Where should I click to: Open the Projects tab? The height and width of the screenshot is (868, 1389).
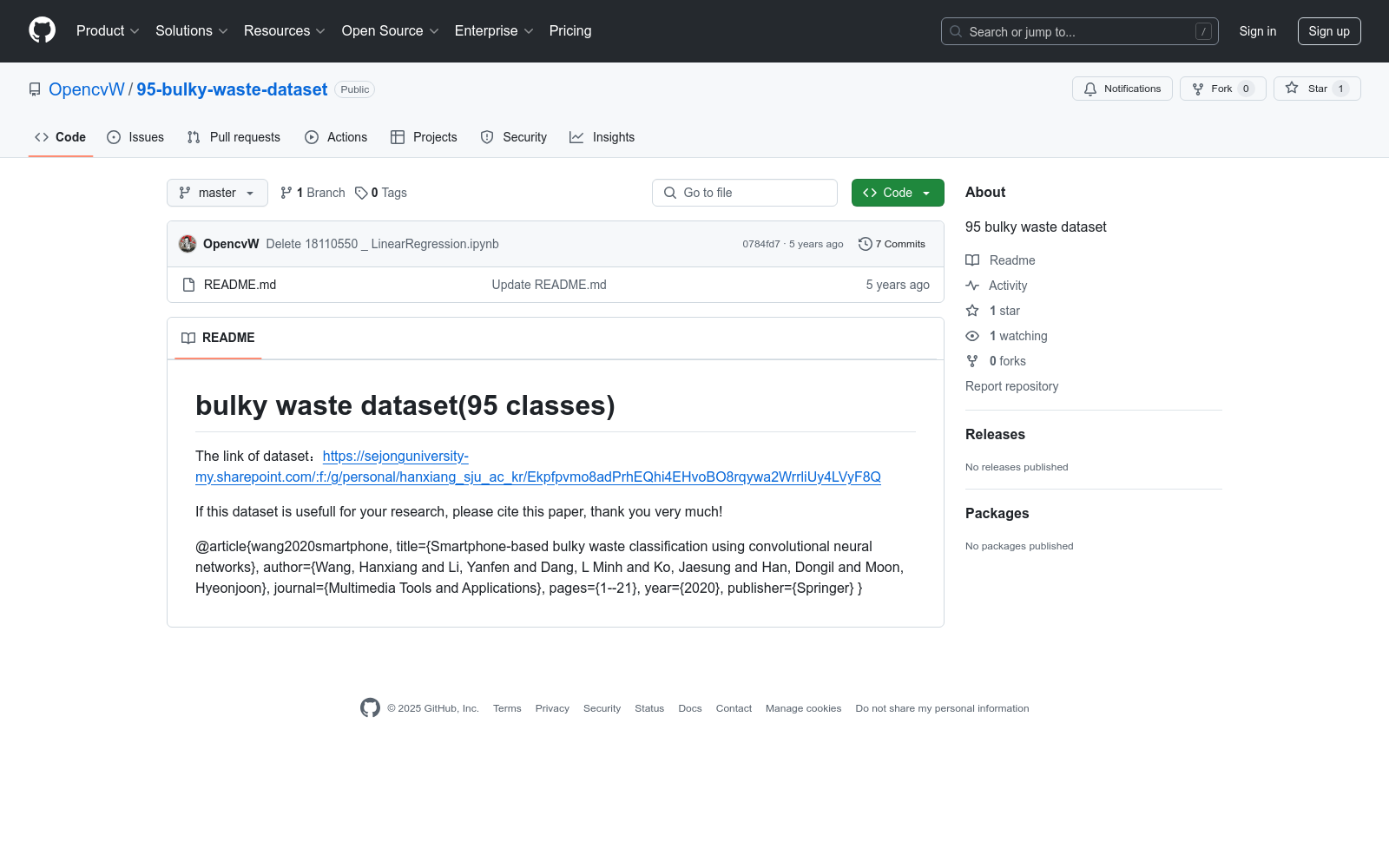(x=424, y=137)
